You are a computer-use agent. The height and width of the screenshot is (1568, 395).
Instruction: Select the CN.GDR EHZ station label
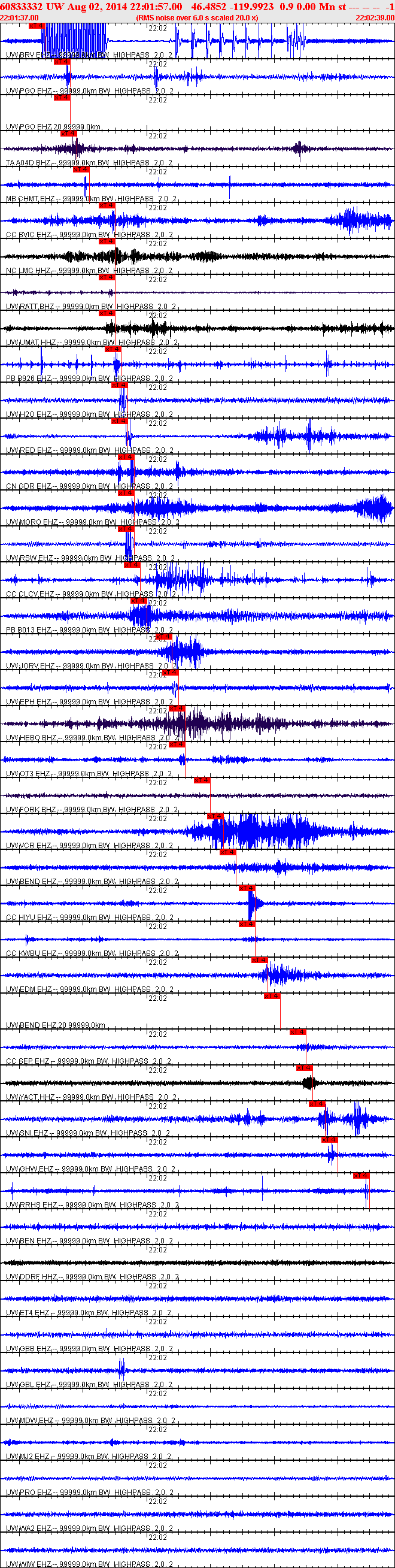click(89, 486)
